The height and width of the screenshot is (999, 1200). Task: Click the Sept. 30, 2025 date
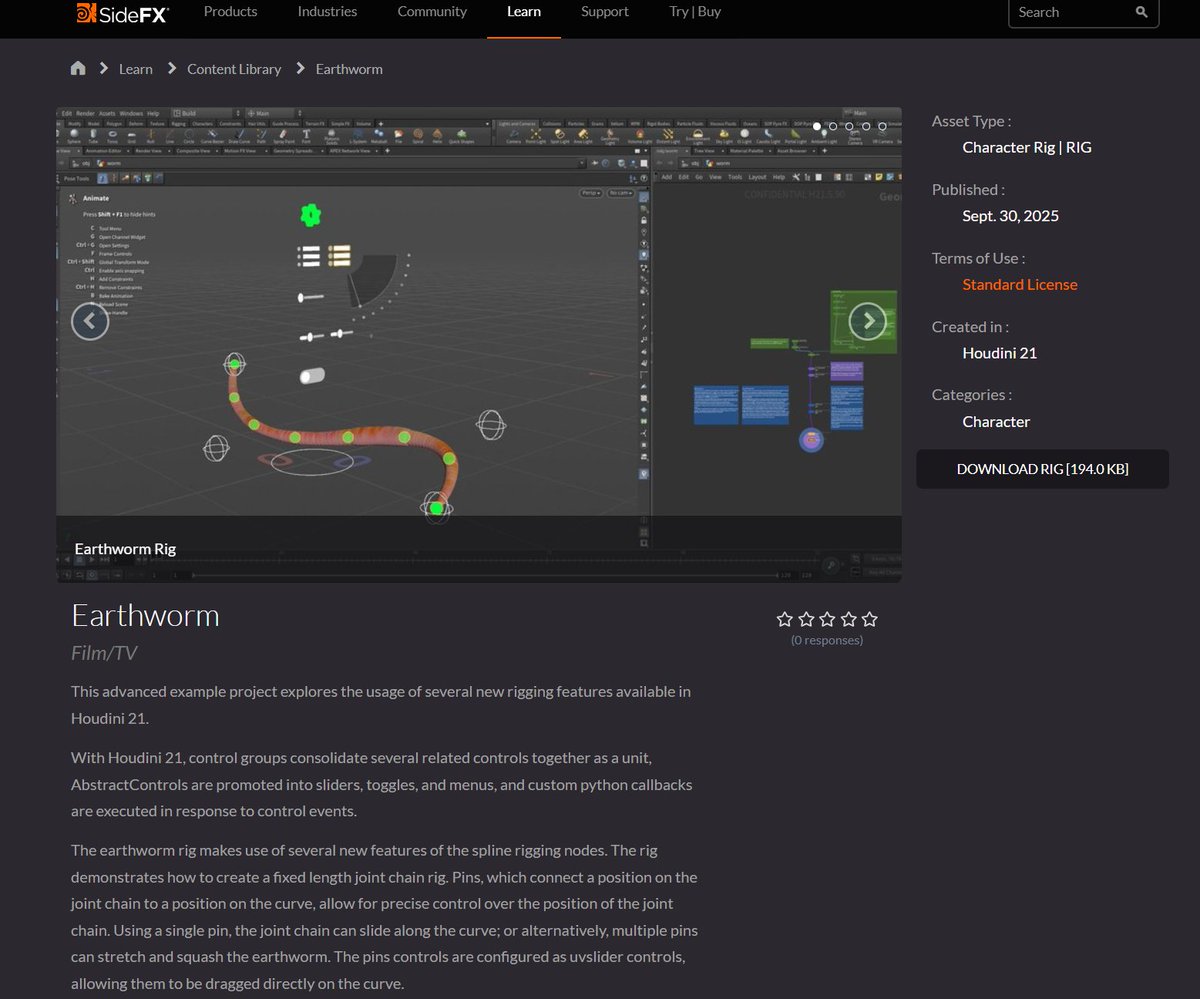1010,216
